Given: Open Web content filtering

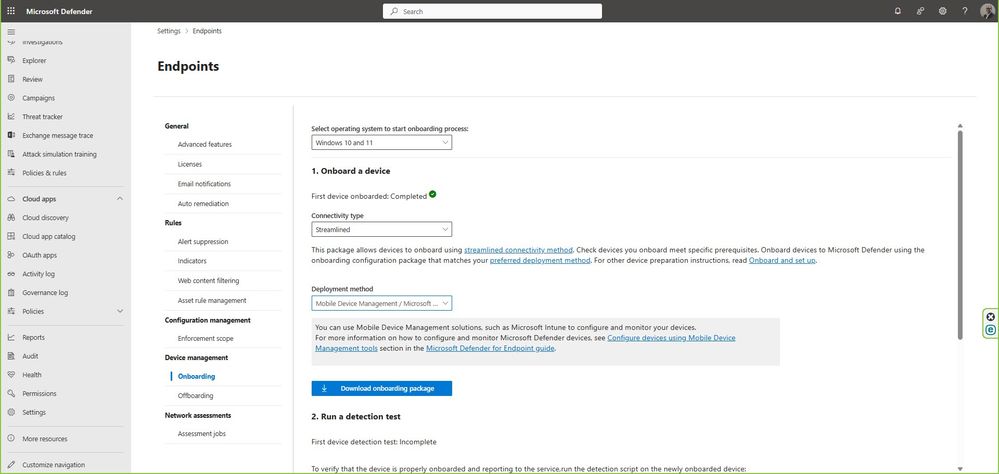Looking at the screenshot, I should [208, 280].
